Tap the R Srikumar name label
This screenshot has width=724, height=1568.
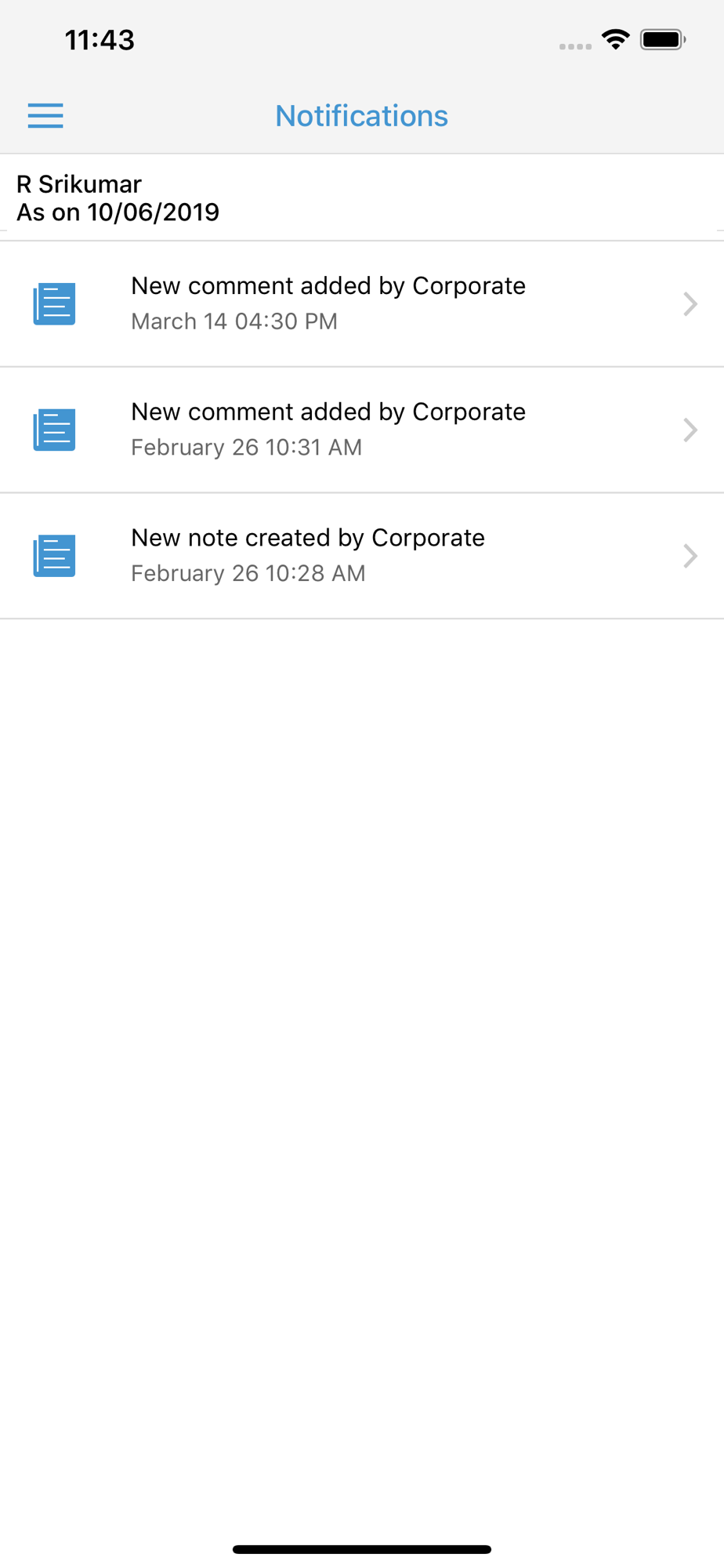click(79, 184)
